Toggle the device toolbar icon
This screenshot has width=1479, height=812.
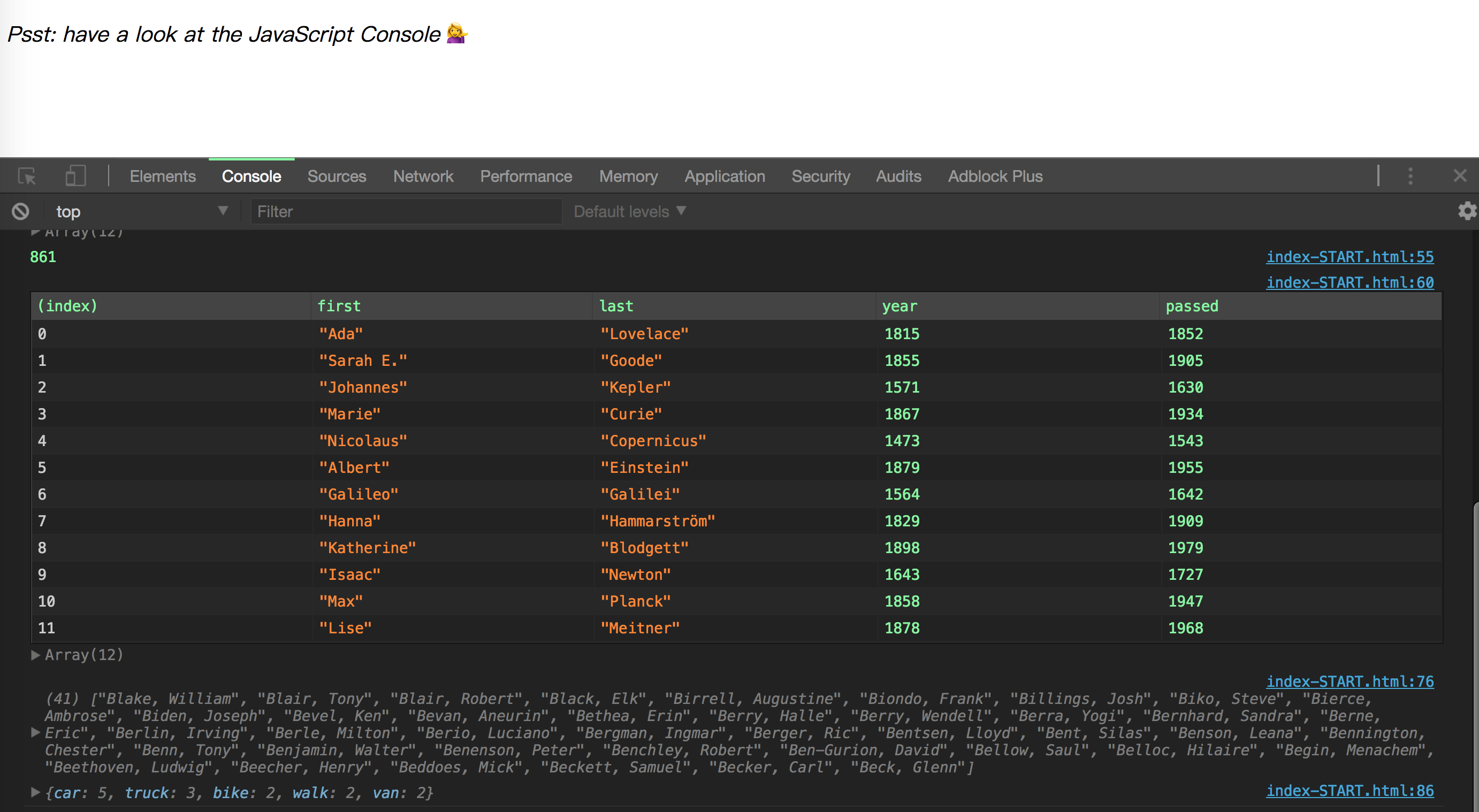click(x=75, y=175)
